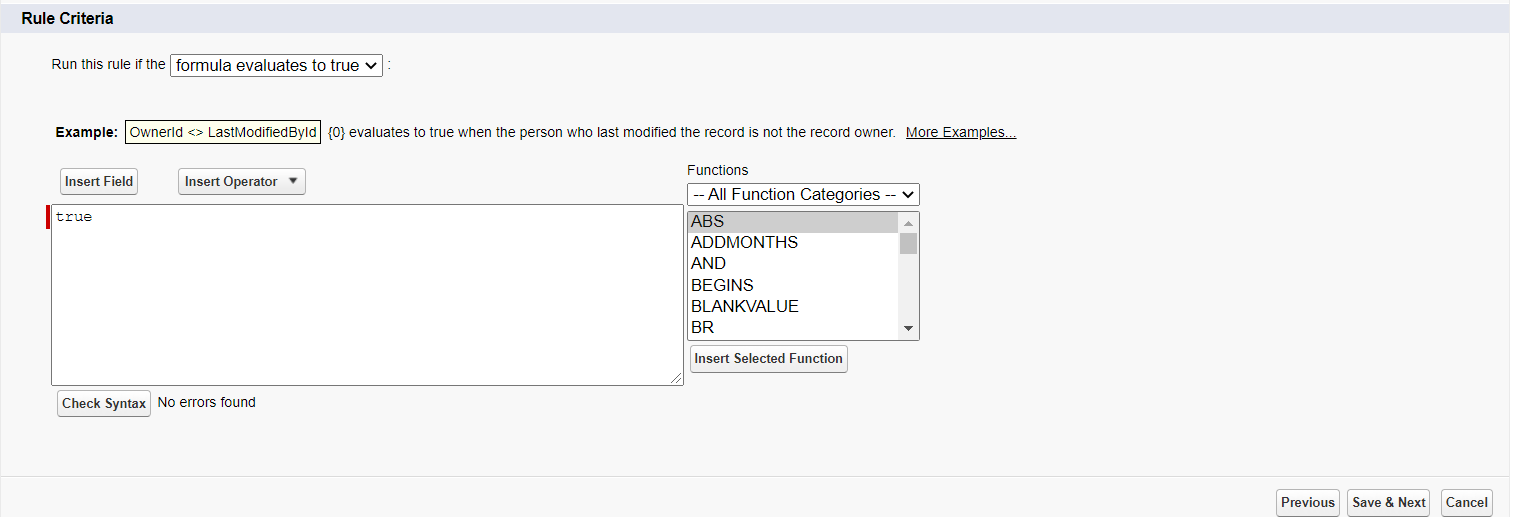This screenshot has height=517, width=1521.
Task: Select BEGINS function in the list
Action: [x=793, y=285]
